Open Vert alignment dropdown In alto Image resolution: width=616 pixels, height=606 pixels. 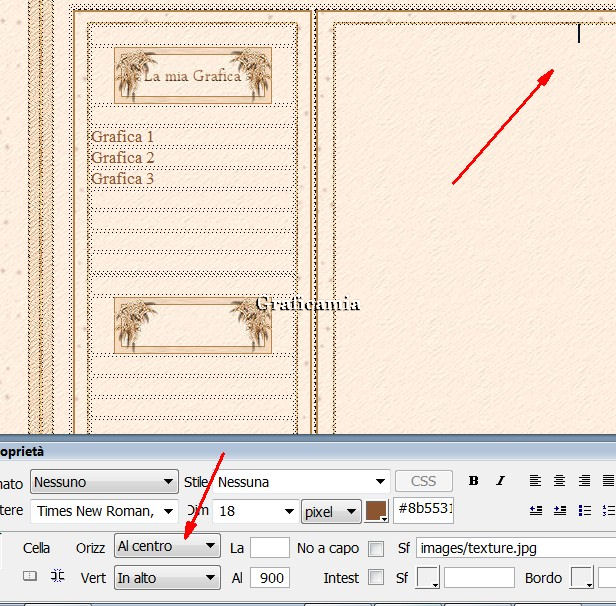tap(167, 578)
